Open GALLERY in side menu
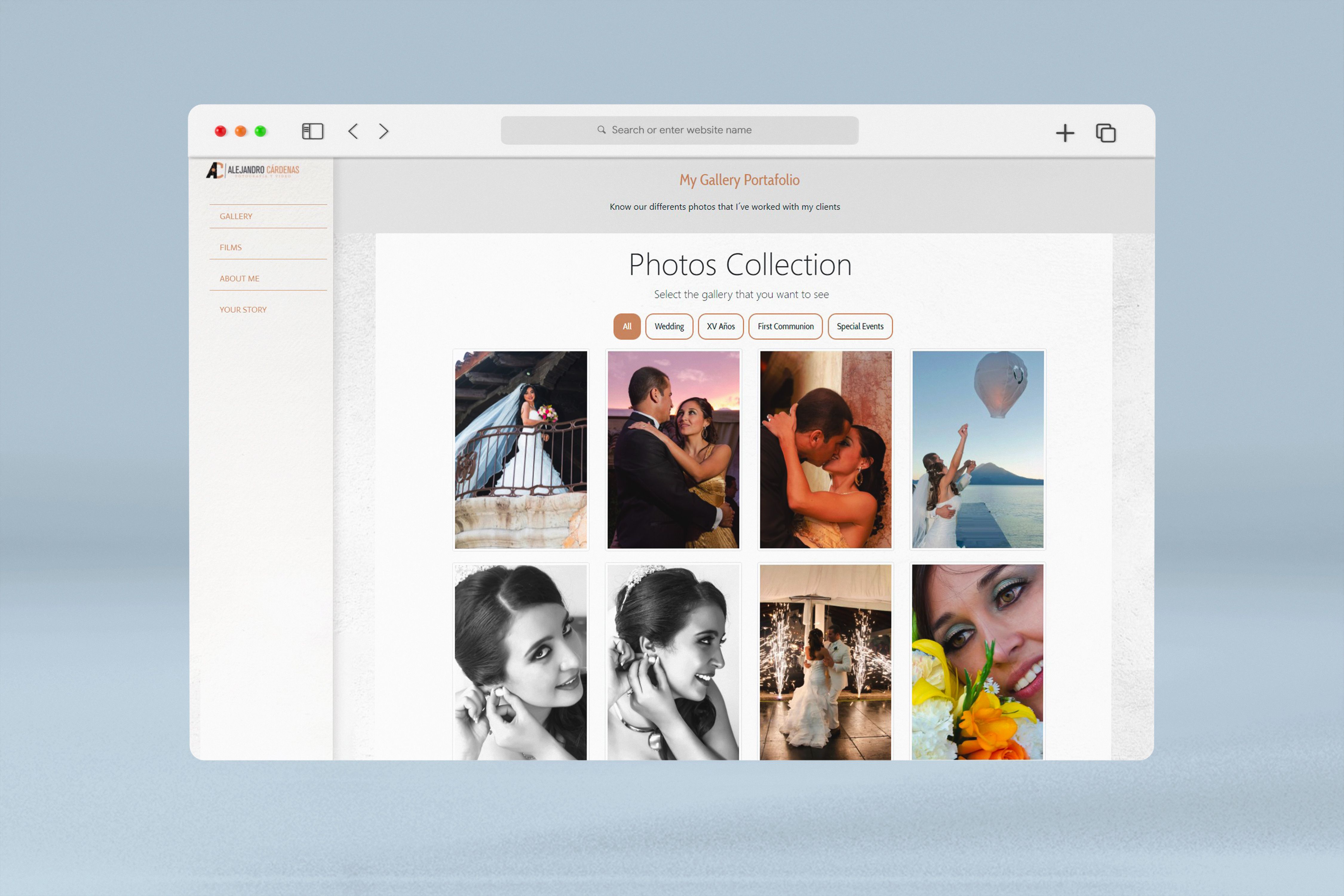This screenshot has width=1344, height=896. click(x=236, y=217)
